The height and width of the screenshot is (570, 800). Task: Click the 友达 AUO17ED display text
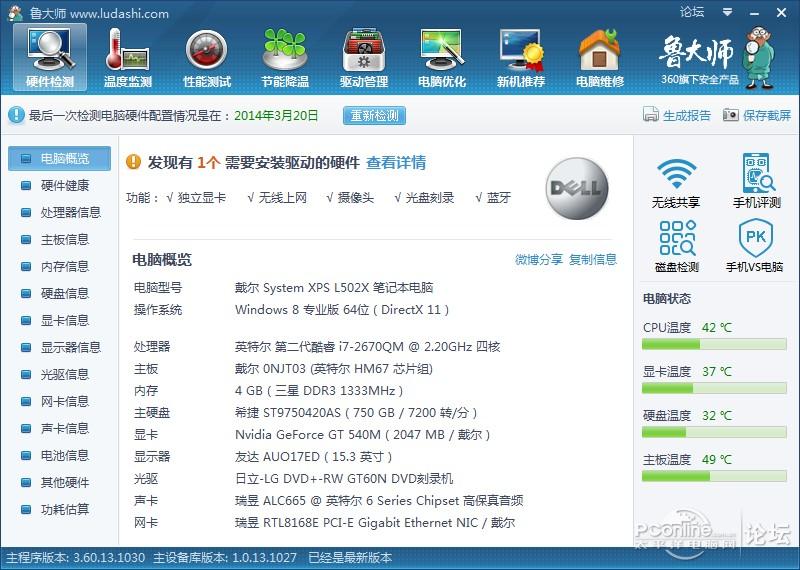click(313, 457)
